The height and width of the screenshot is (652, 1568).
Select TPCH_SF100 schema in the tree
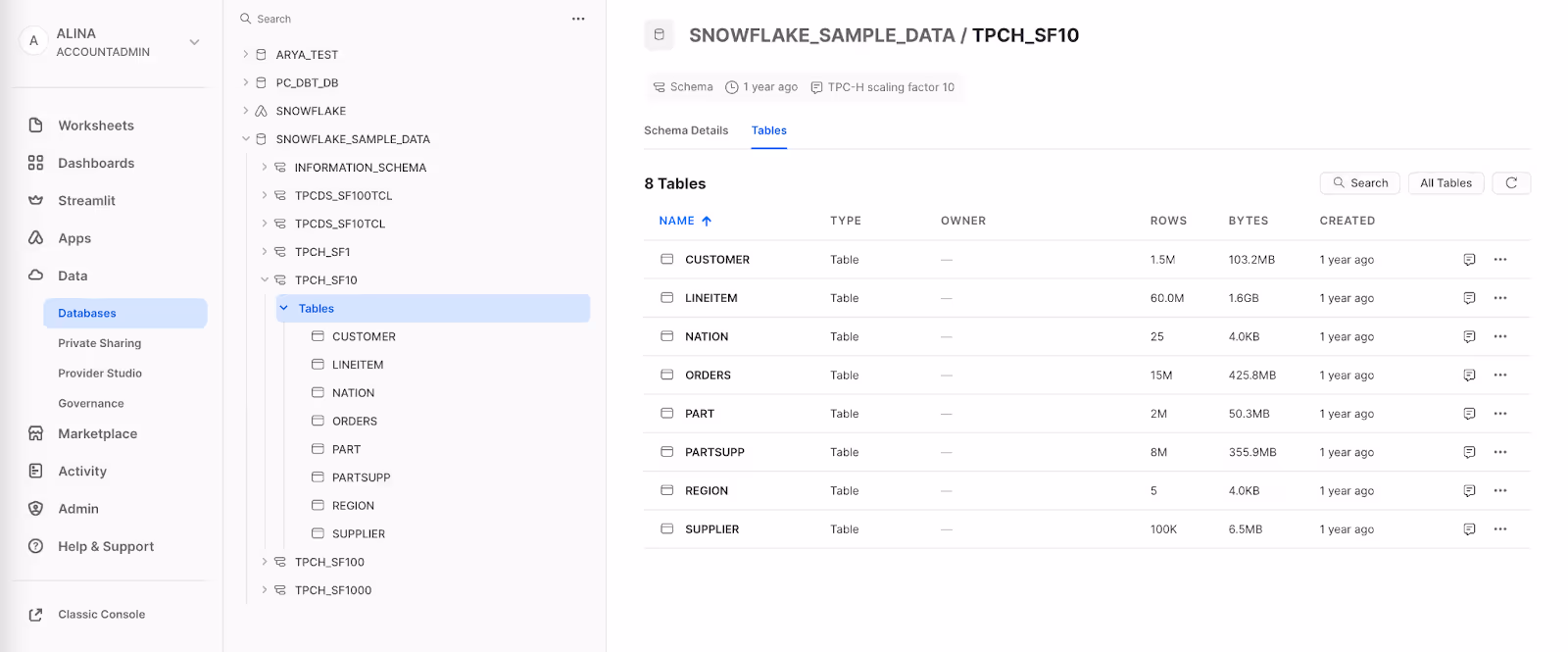pos(329,563)
